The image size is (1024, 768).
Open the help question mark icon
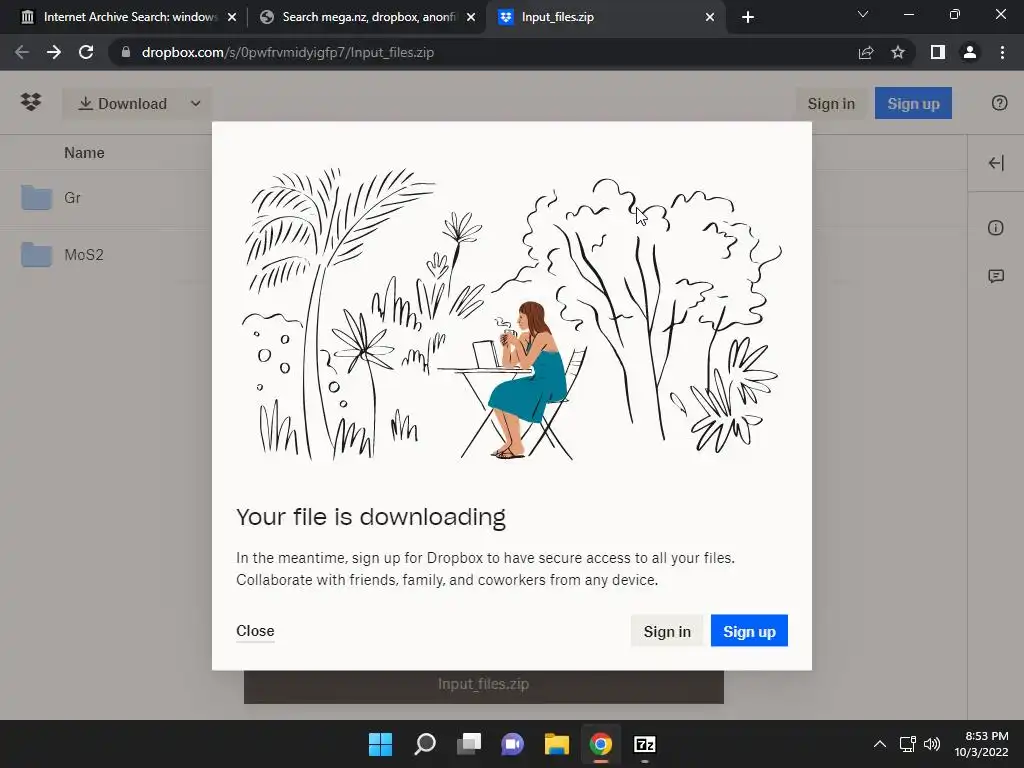click(999, 103)
